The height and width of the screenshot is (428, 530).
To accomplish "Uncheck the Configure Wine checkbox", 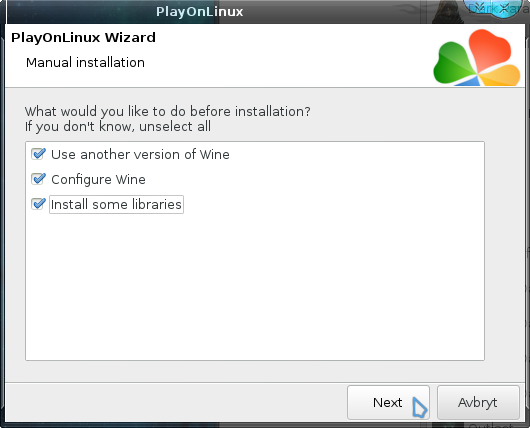I will [x=39, y=179].
